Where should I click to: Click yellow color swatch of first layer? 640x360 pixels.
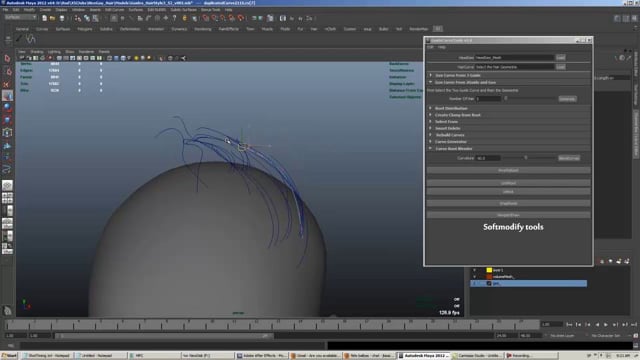[x=489, y=270]
